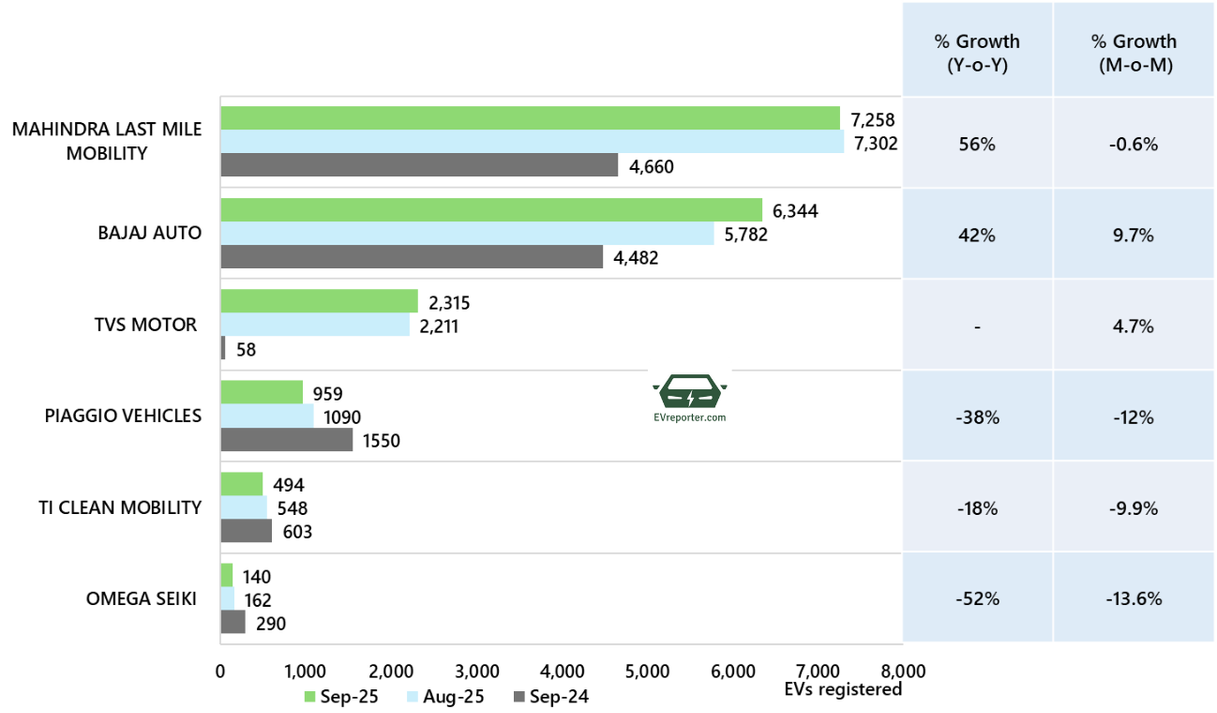
Task: Click the EVs registered axis title
Action: (x=844, y=689)
